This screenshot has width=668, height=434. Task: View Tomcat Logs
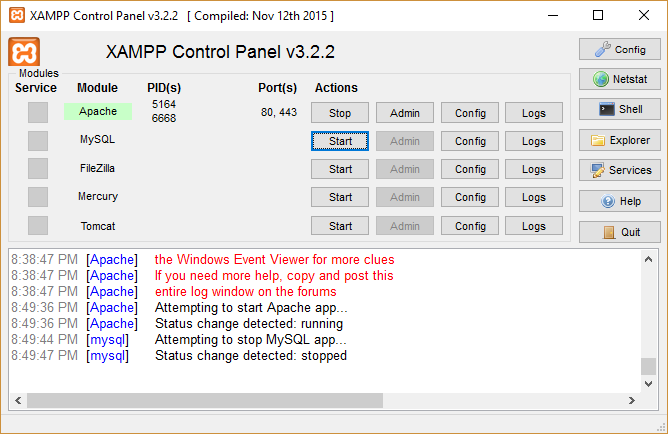[x=534, y=226]
